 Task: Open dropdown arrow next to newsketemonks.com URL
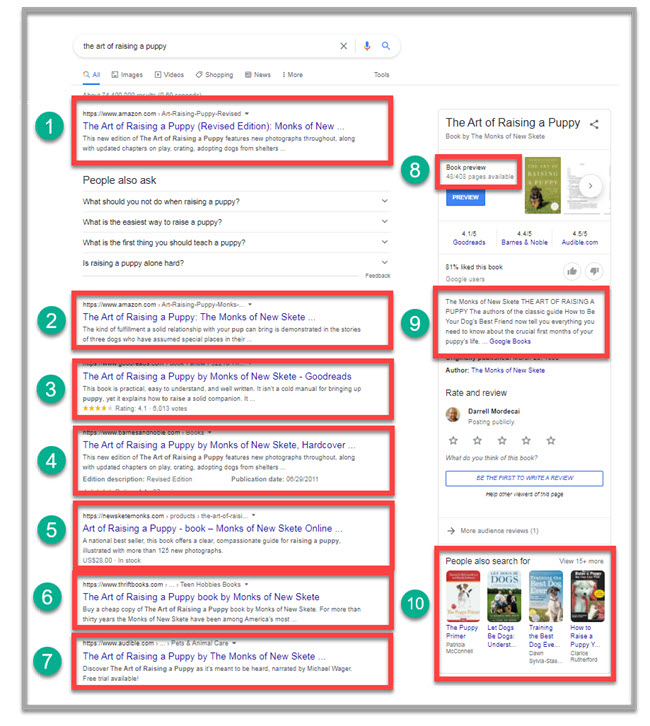pyautogui.click(x=254, y=515)
